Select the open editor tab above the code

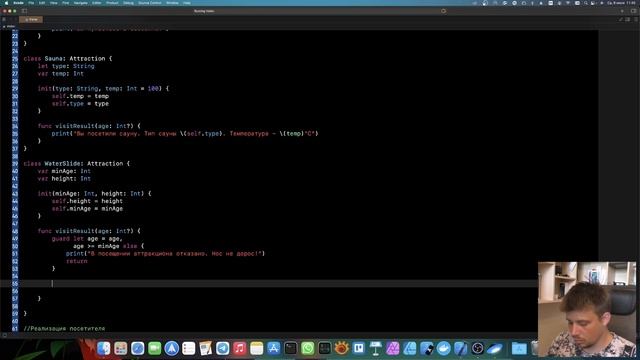(x=31, y=19)
